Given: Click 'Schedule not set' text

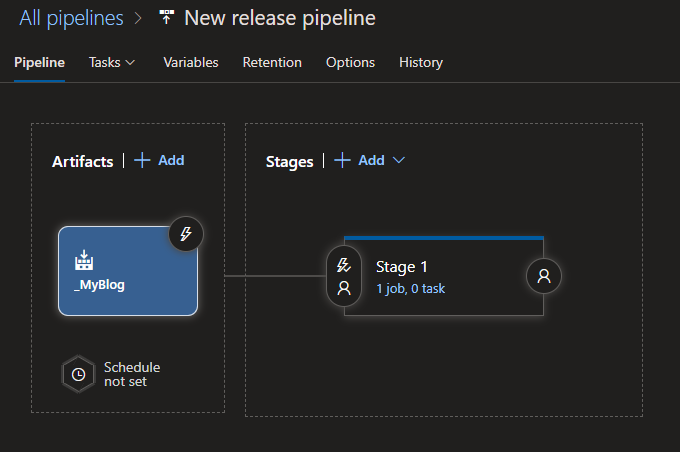Looking at the screenshot, I should [132, 374].
